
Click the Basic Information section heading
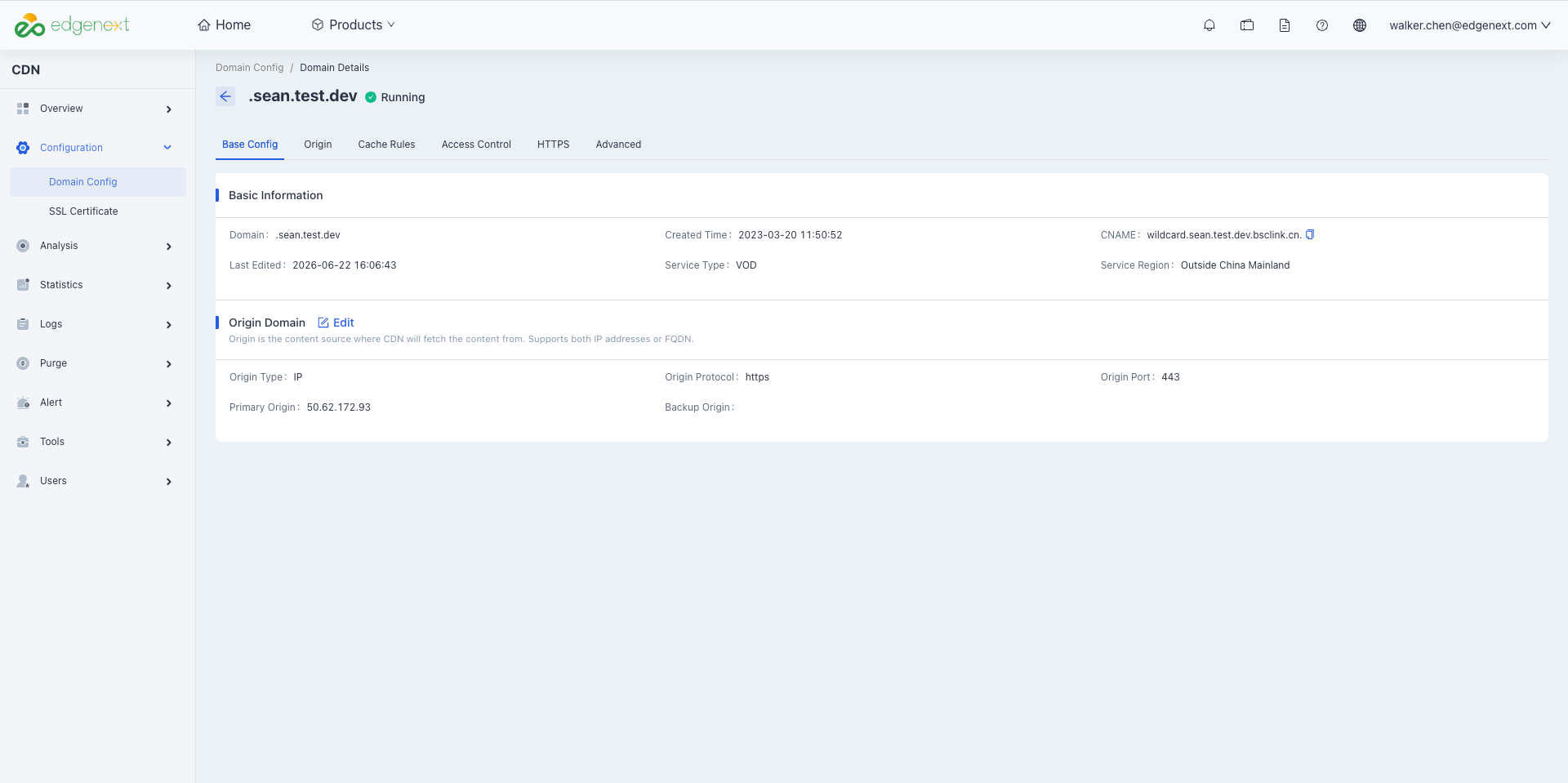coord(276,195)
